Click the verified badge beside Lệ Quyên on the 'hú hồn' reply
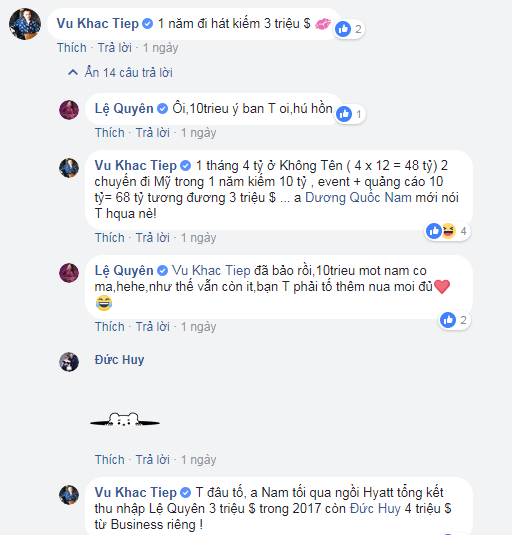This screenshot has width=512, height=535. click(162, 109)
